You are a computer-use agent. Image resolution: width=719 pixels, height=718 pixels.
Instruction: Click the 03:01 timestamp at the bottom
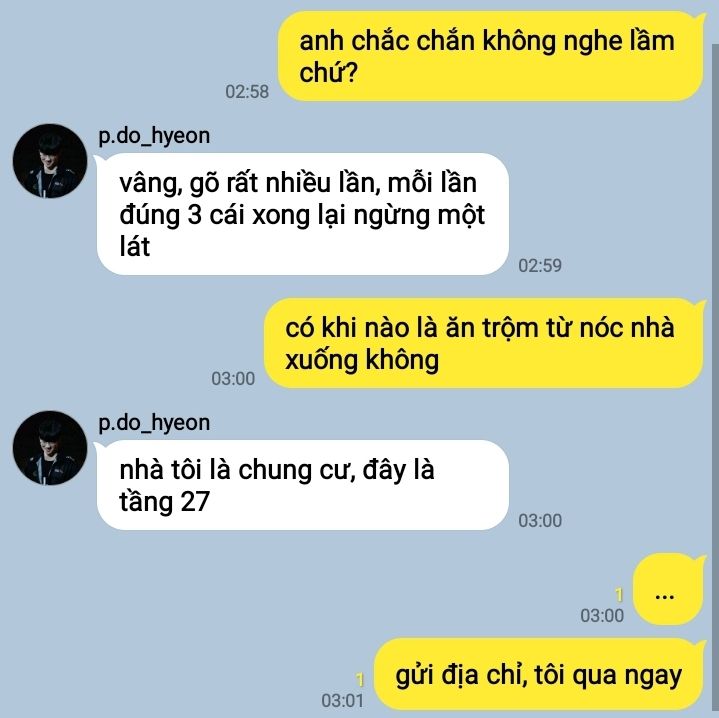[x=342, y=701]
